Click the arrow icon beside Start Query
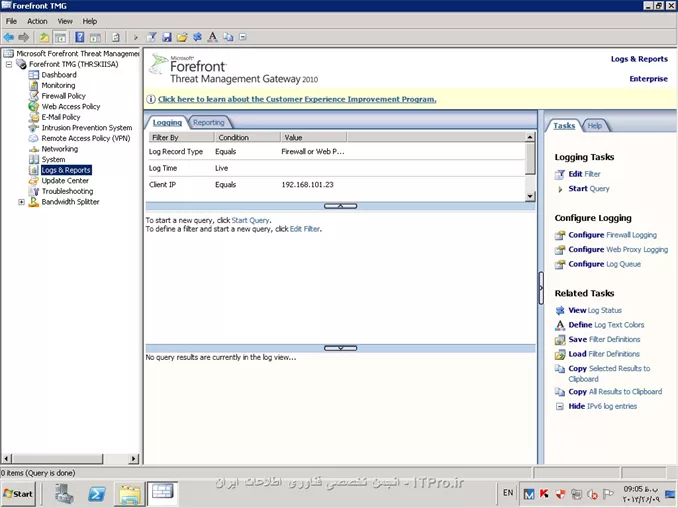 click(x=560, y=189)
